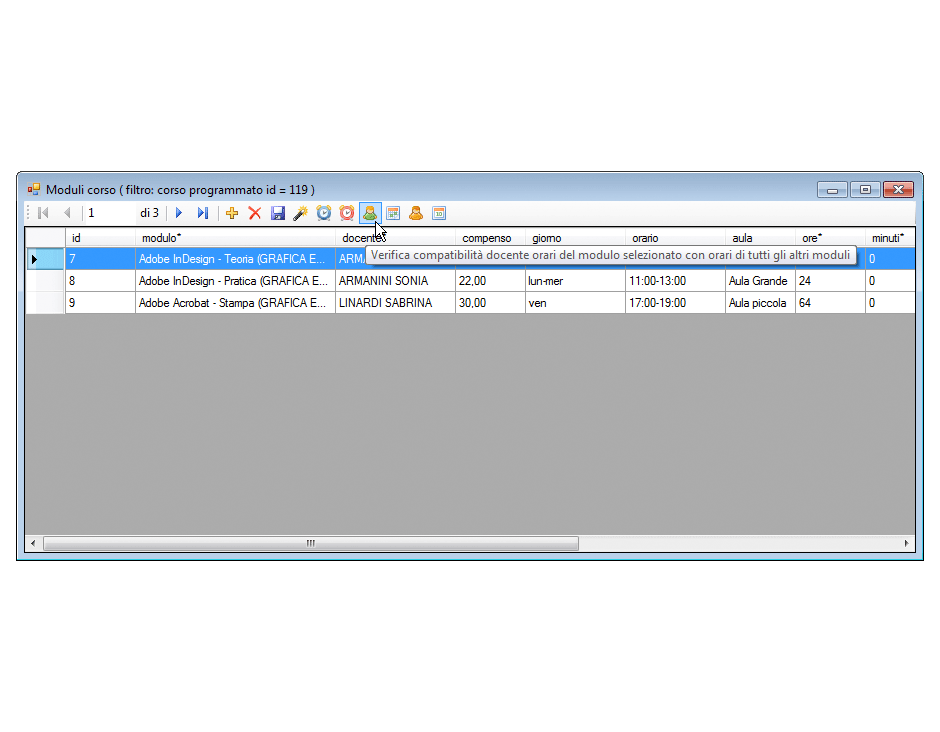Click the orange person icon
This screenshot has height=732, width=940.
[x=416, y=213]
